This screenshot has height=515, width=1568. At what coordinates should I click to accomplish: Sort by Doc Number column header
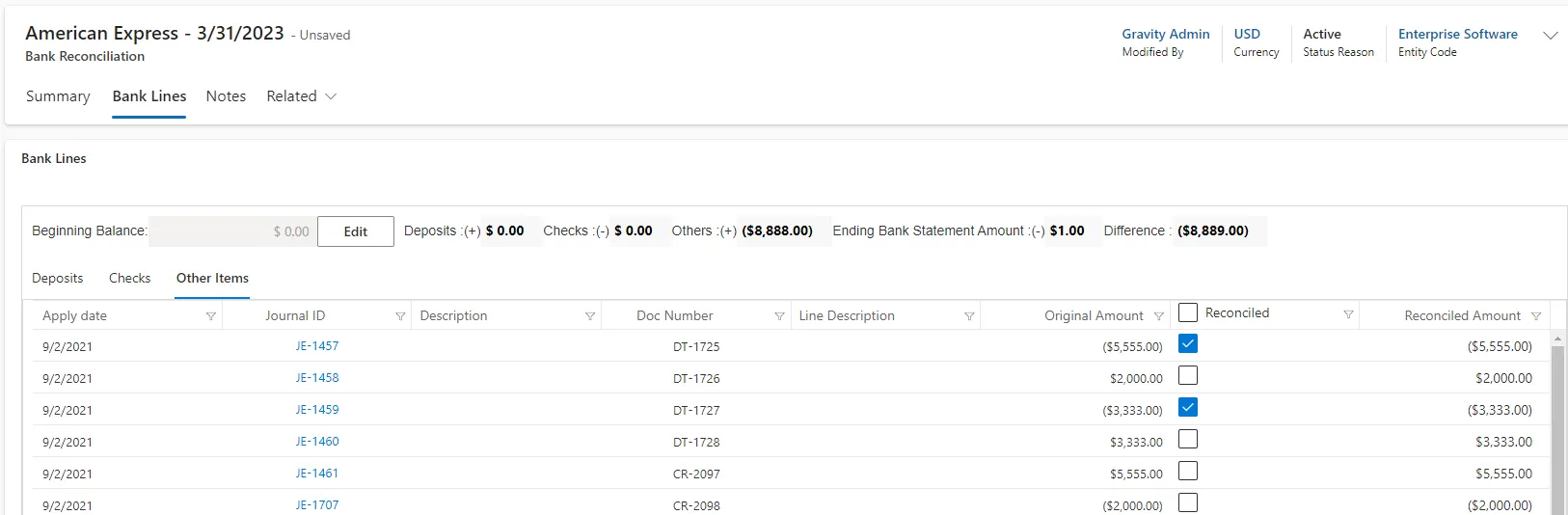point(675,315)
